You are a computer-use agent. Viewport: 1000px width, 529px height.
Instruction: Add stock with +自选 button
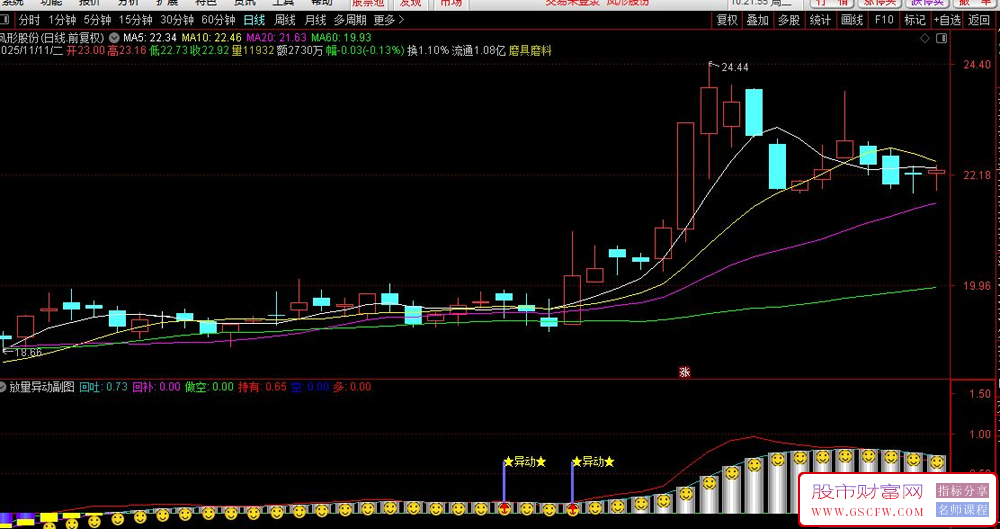[947, 20]
